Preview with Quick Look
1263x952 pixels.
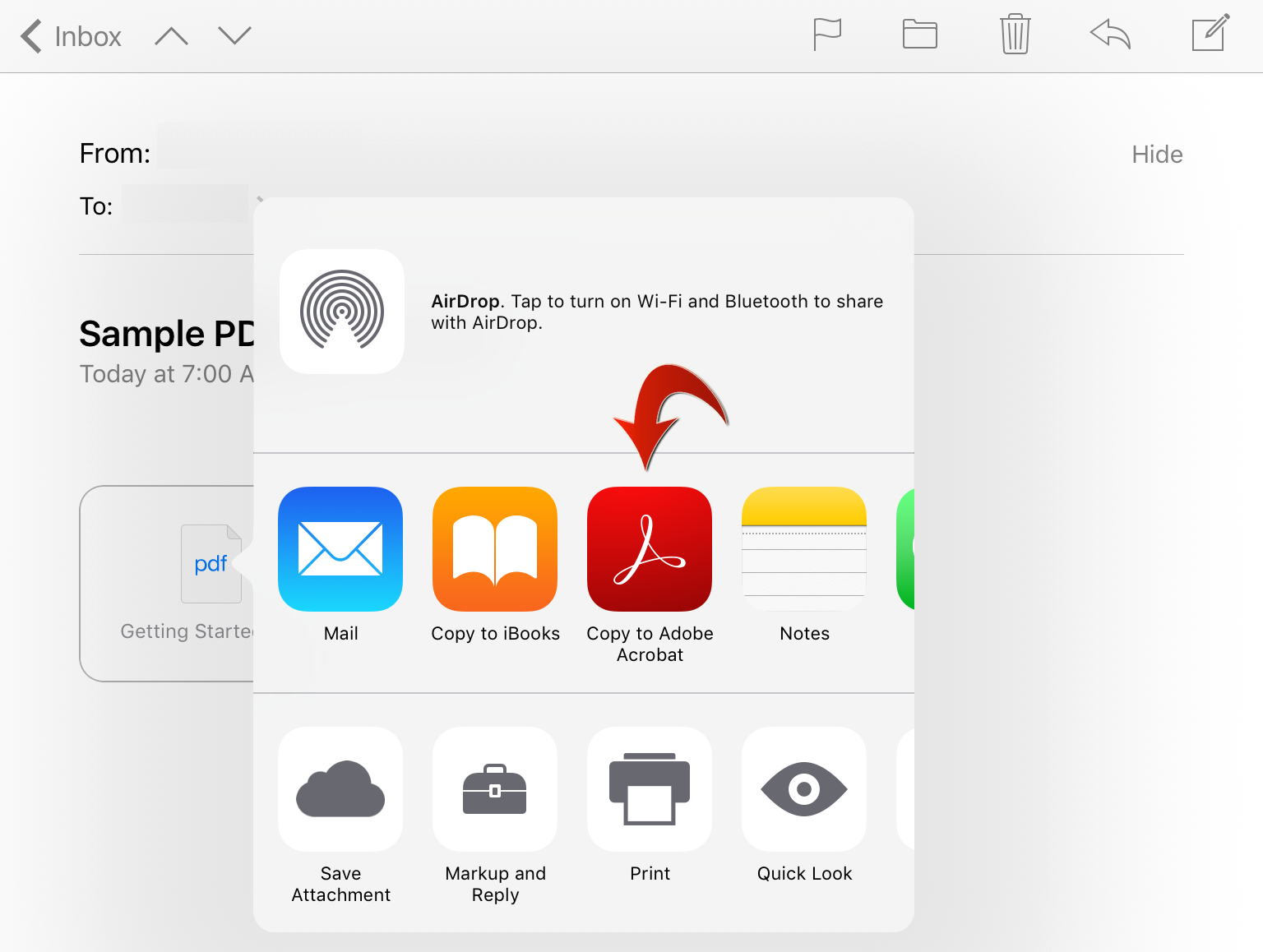click(x=803, y=788)
